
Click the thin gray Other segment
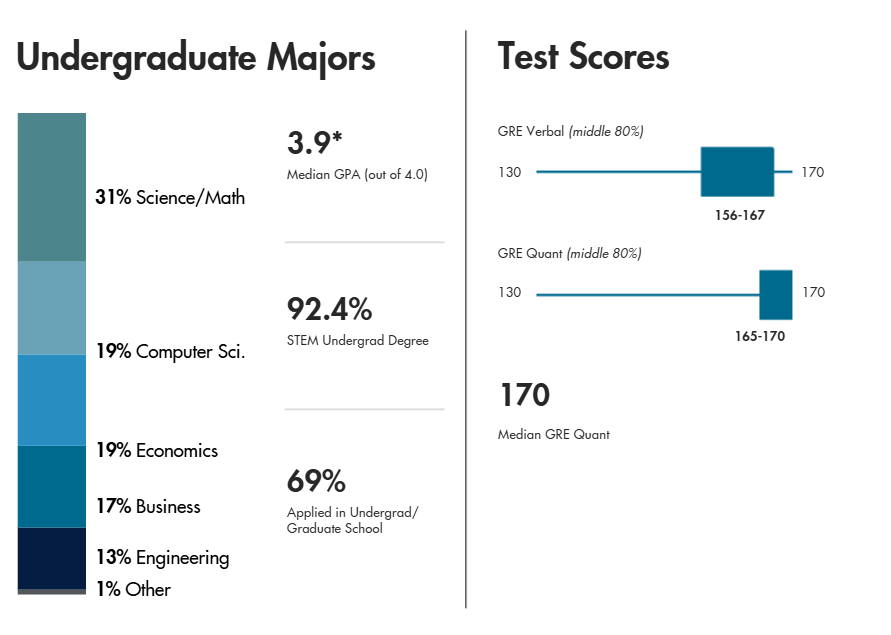[52, 592]
